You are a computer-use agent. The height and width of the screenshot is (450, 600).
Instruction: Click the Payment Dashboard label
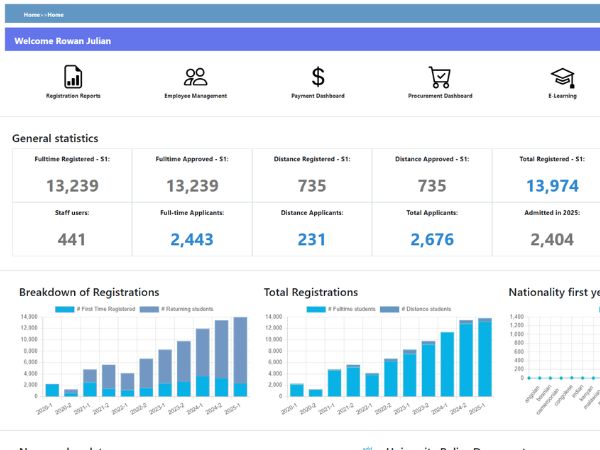[318, 96]
